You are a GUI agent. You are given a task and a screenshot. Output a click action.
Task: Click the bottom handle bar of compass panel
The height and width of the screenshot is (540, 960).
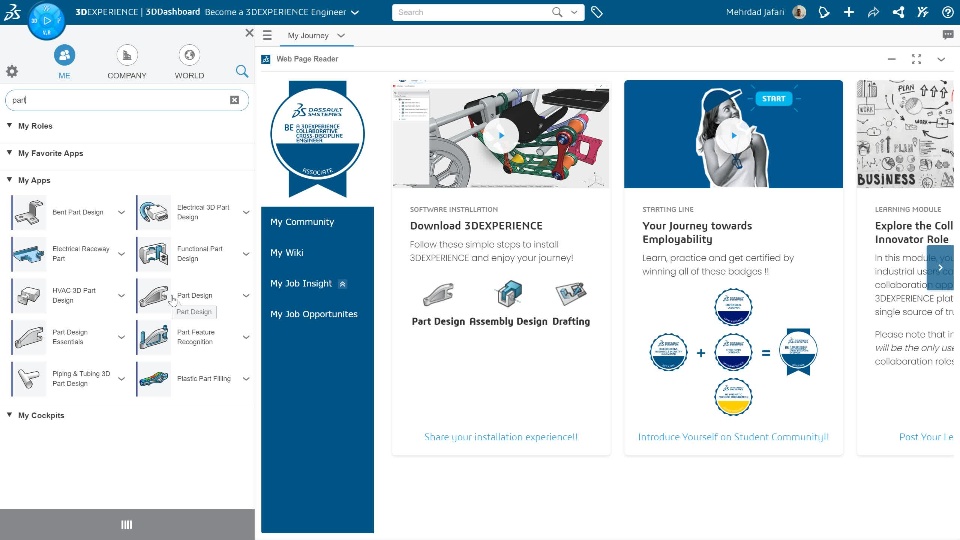point(127,524)
